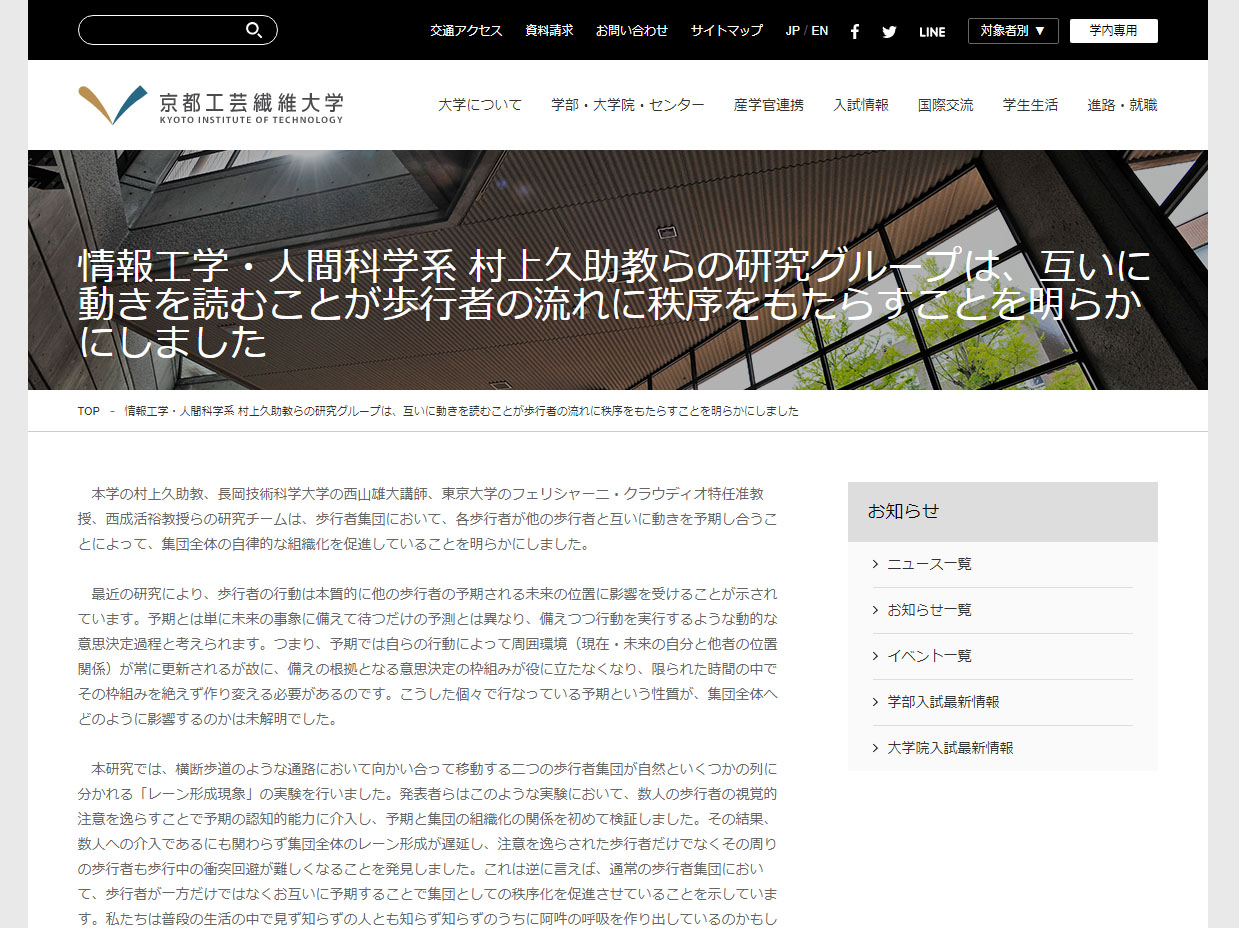Open the university's Facebook page icon
The width and height of the screenshot is (1239, 928).
pyautogui.click(x=854, y=31)
